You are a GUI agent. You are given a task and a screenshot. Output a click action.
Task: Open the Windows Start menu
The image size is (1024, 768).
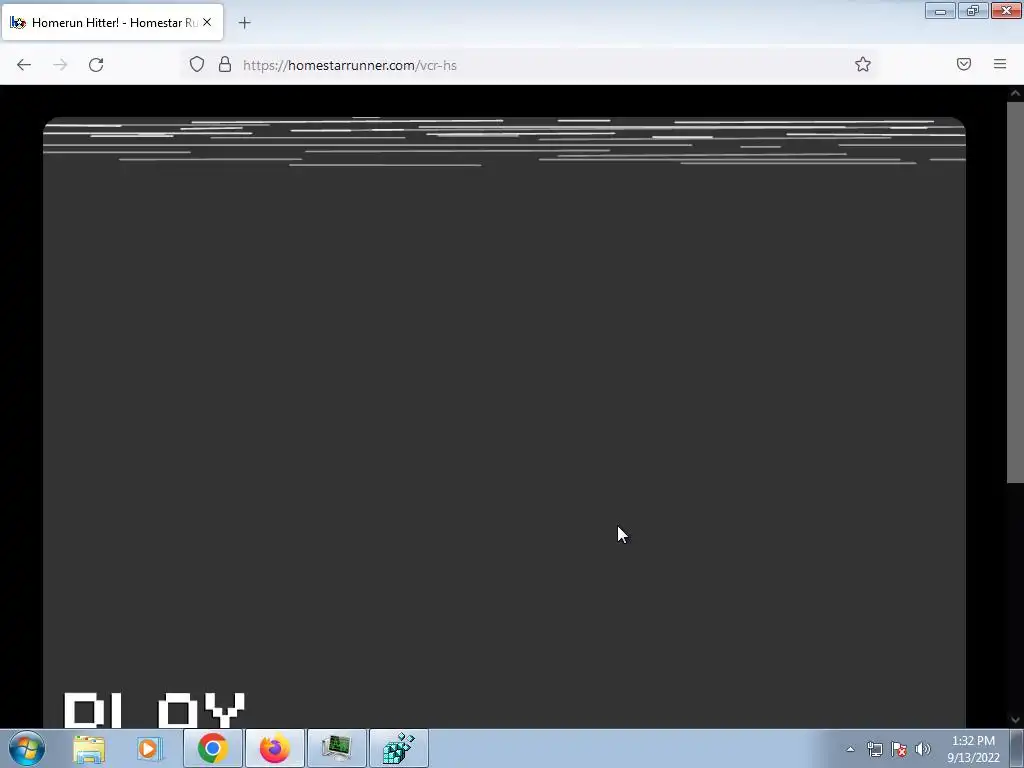pyautogui.click(x=27, y=748)
